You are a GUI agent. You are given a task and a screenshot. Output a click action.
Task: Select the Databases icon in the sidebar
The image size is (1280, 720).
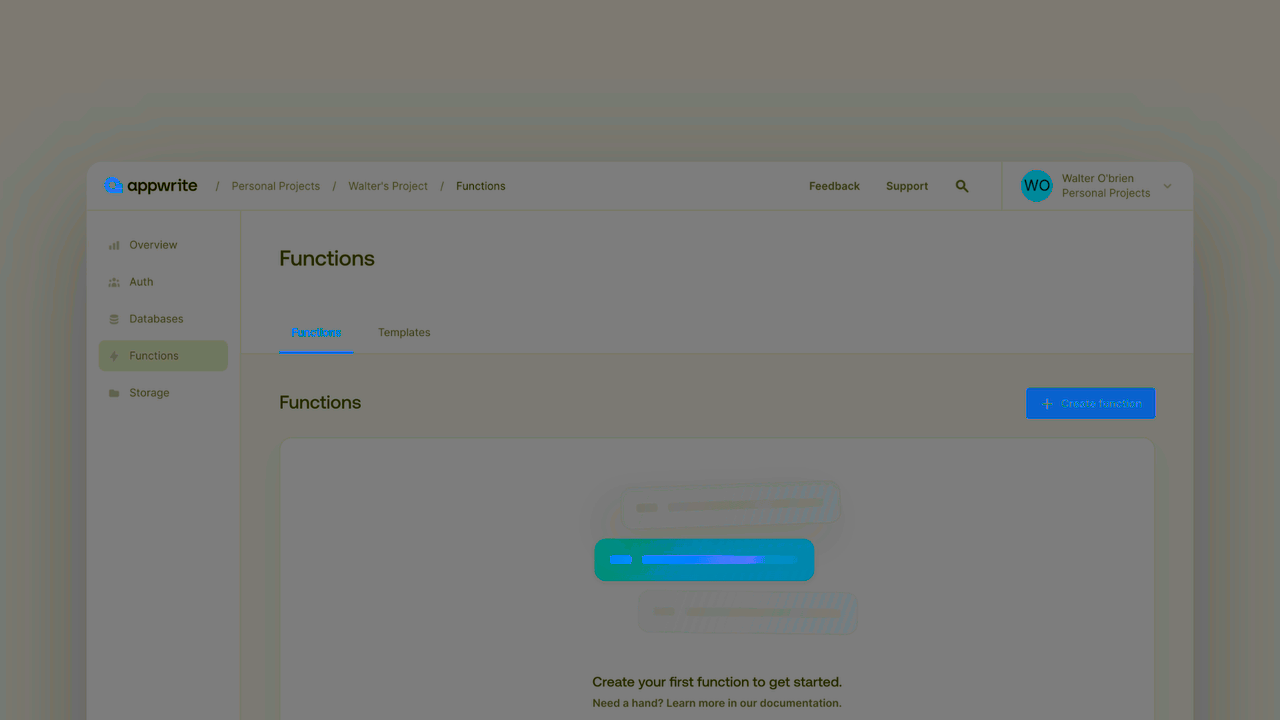click(114, 318)
